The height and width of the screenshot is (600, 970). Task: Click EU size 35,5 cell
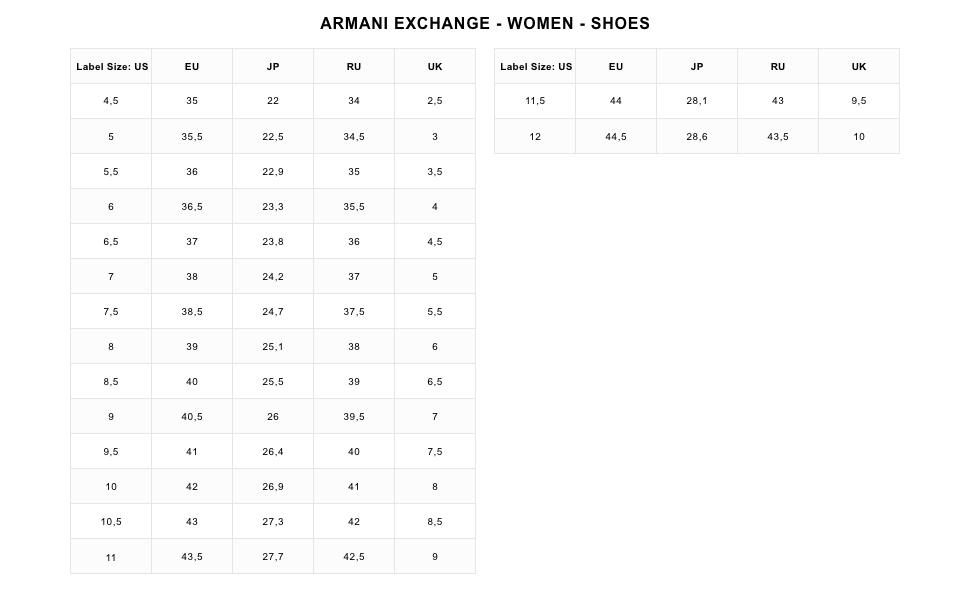point(192,136)
